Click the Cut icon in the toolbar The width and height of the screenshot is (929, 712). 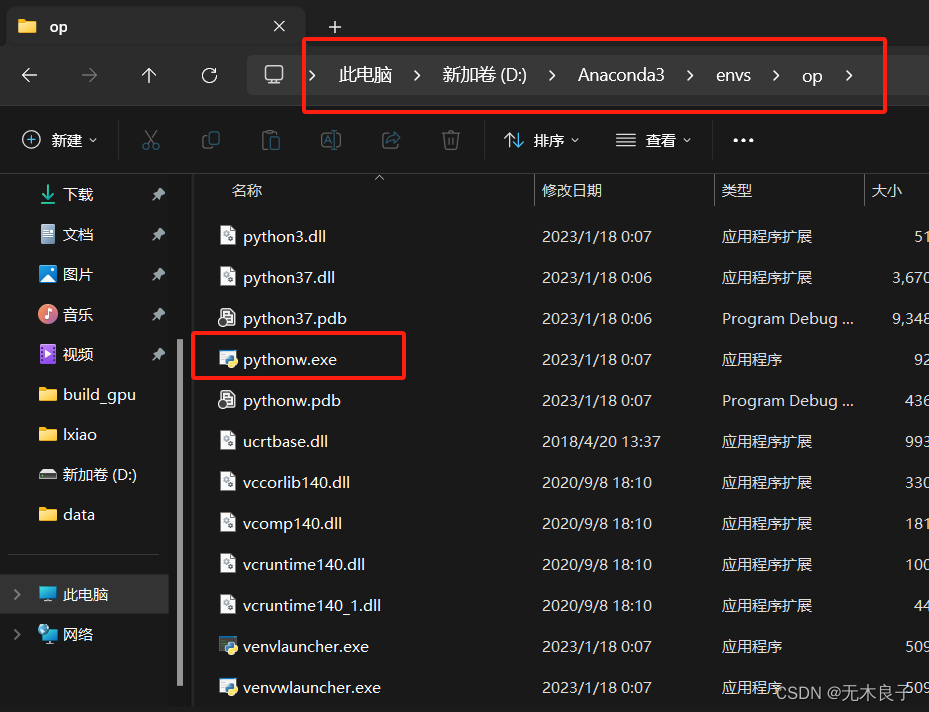coord(151,140)
